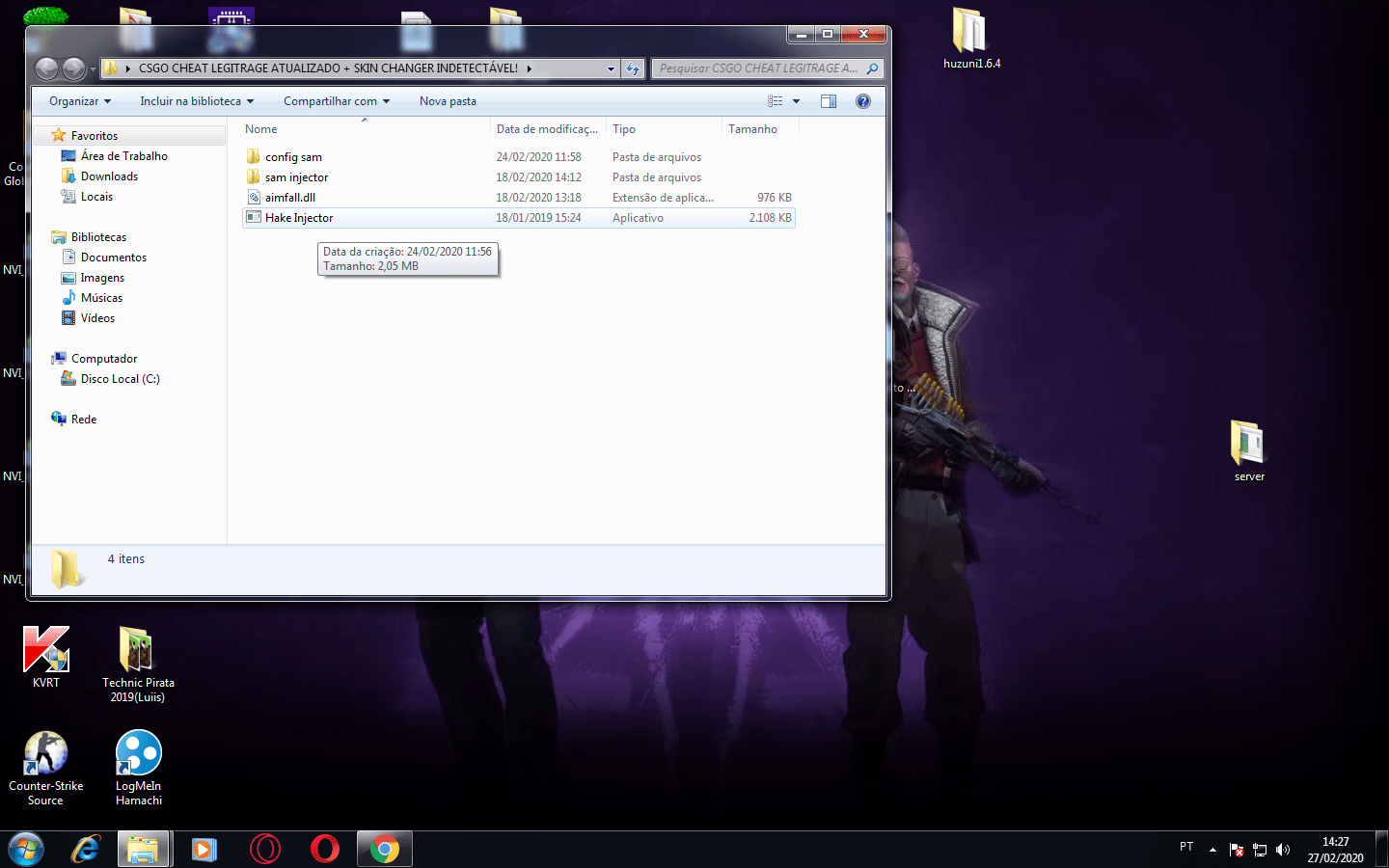The image size is (1389, 868).
Task: Click the search box of the CSGO folder
Action: point(768,68)
